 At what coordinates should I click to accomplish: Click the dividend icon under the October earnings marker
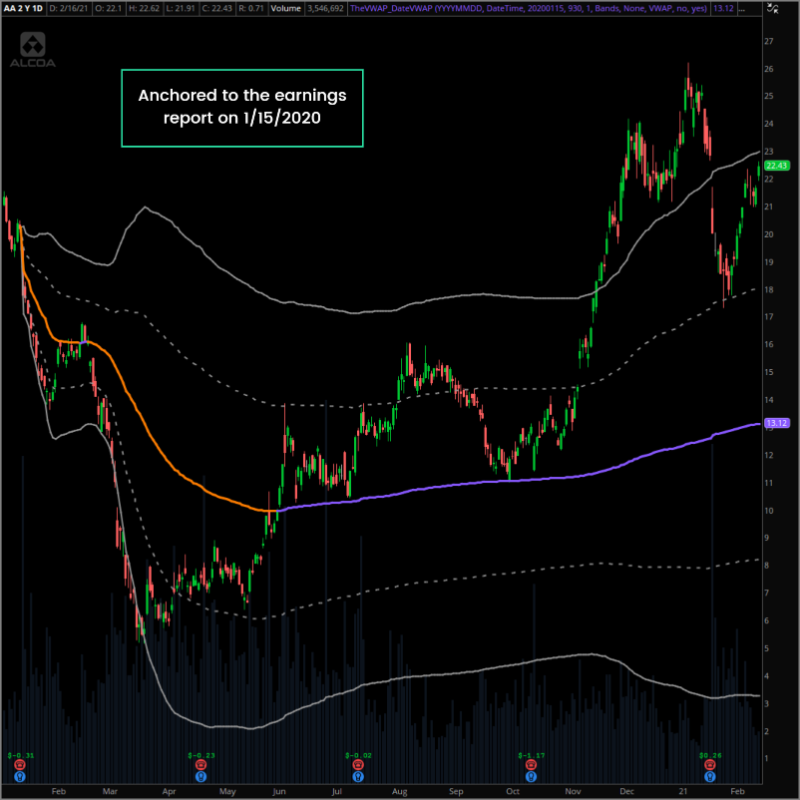click(x=530, y=775)
